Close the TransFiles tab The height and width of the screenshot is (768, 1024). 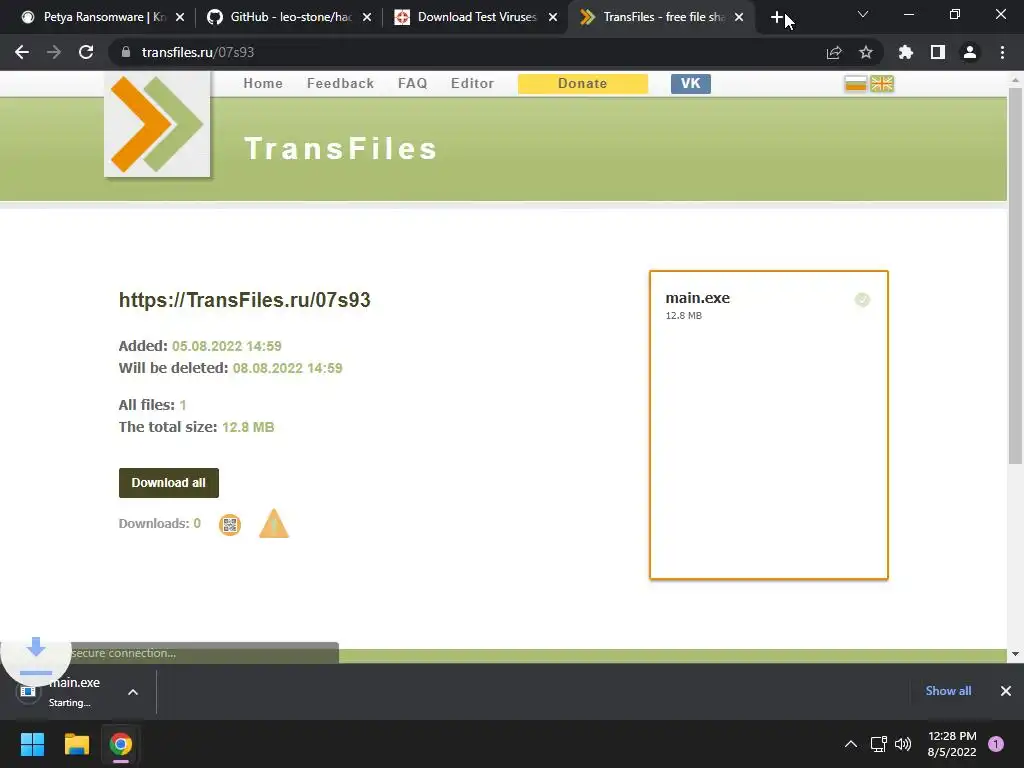pyautogui.click(x=739, y=17)
